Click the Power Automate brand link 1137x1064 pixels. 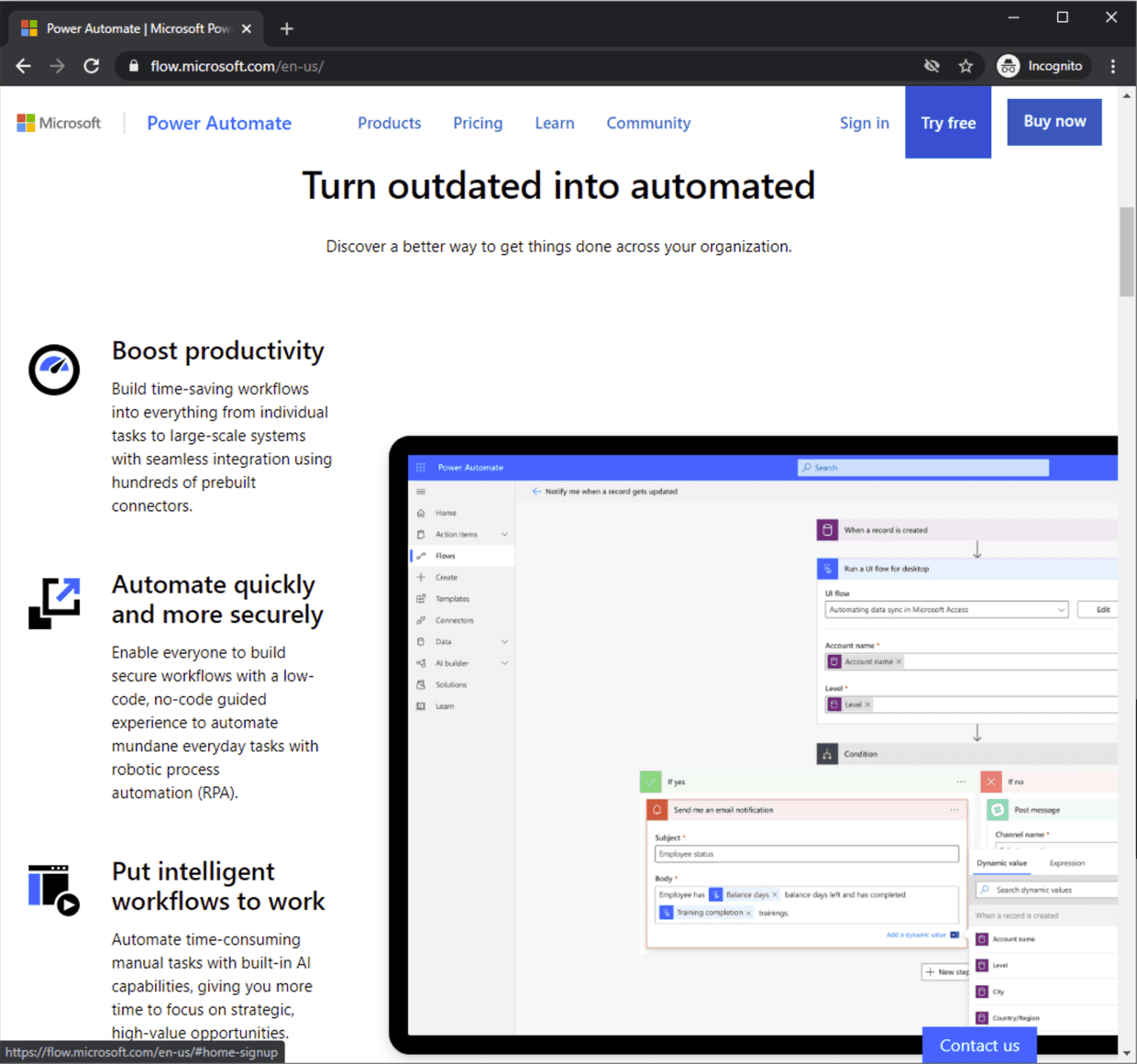point(219,123)
